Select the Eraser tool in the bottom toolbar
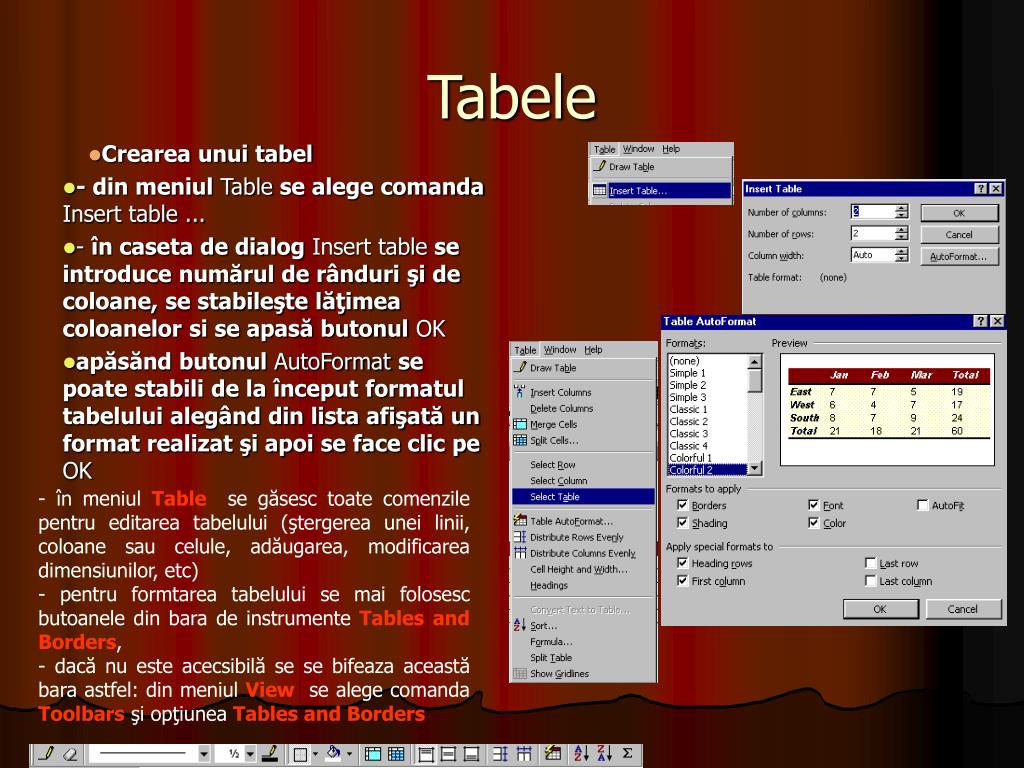The image size is (1024, 768). [x=70, y=754]
